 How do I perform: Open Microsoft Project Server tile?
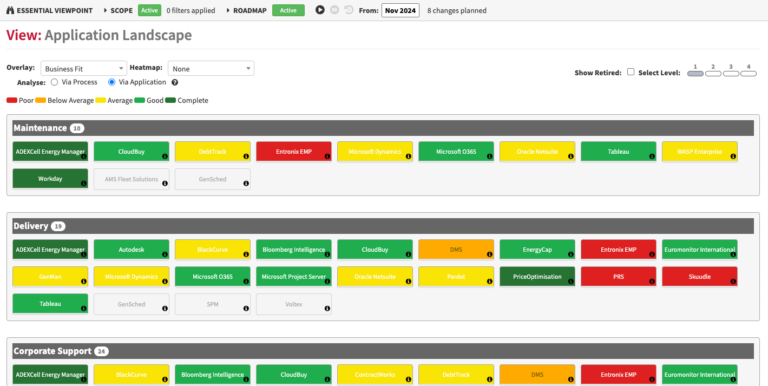[294, 277]
